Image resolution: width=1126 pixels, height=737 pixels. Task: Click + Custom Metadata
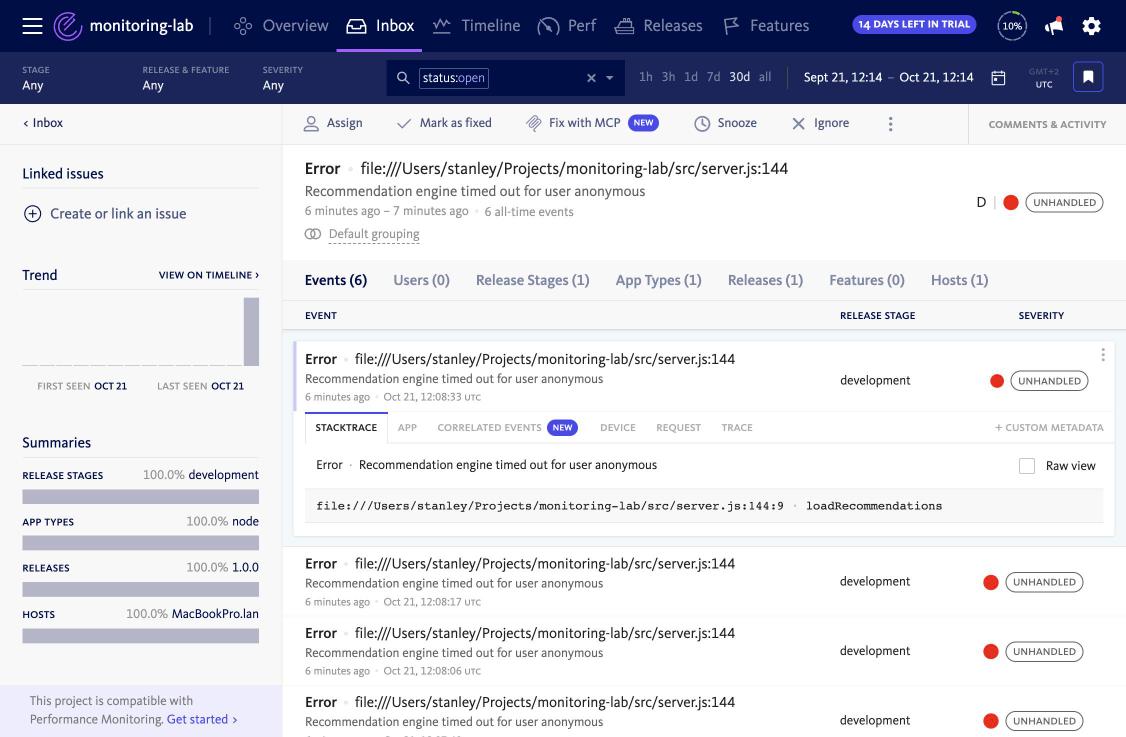[1049, 427]
